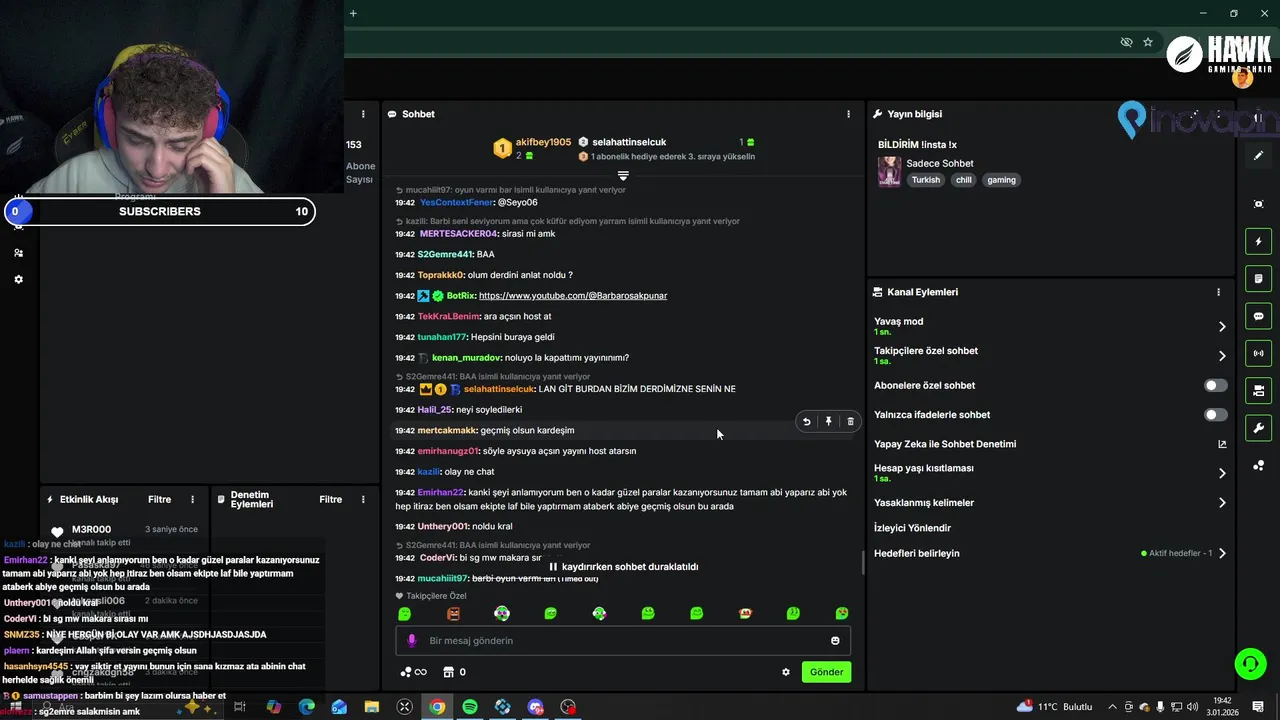Expand Hedefleri belirleyin goals arrow
The width and height of the screenshot is (1280, 720).
tap(1222, 553)
